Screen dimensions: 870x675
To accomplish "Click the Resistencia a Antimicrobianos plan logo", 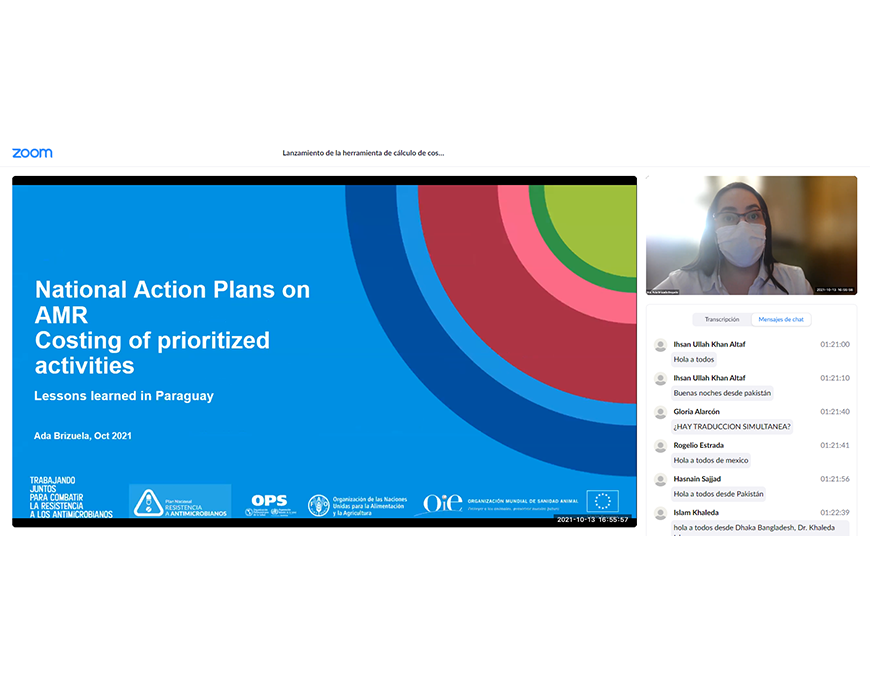I will [180, 501].
